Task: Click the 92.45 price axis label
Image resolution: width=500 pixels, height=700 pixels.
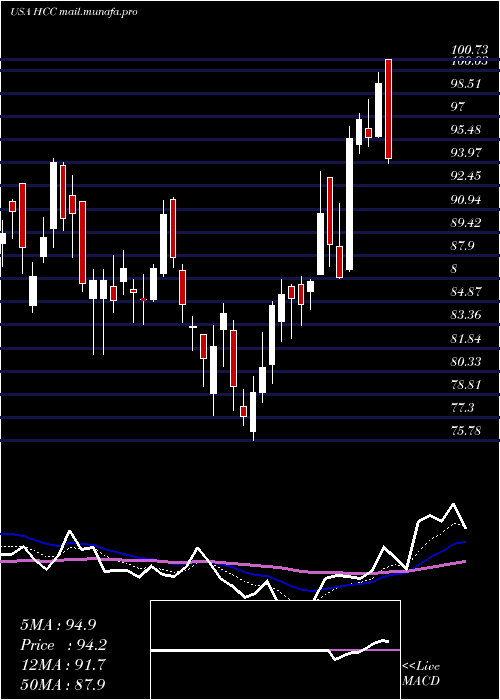Action: [x=466, y=176]
